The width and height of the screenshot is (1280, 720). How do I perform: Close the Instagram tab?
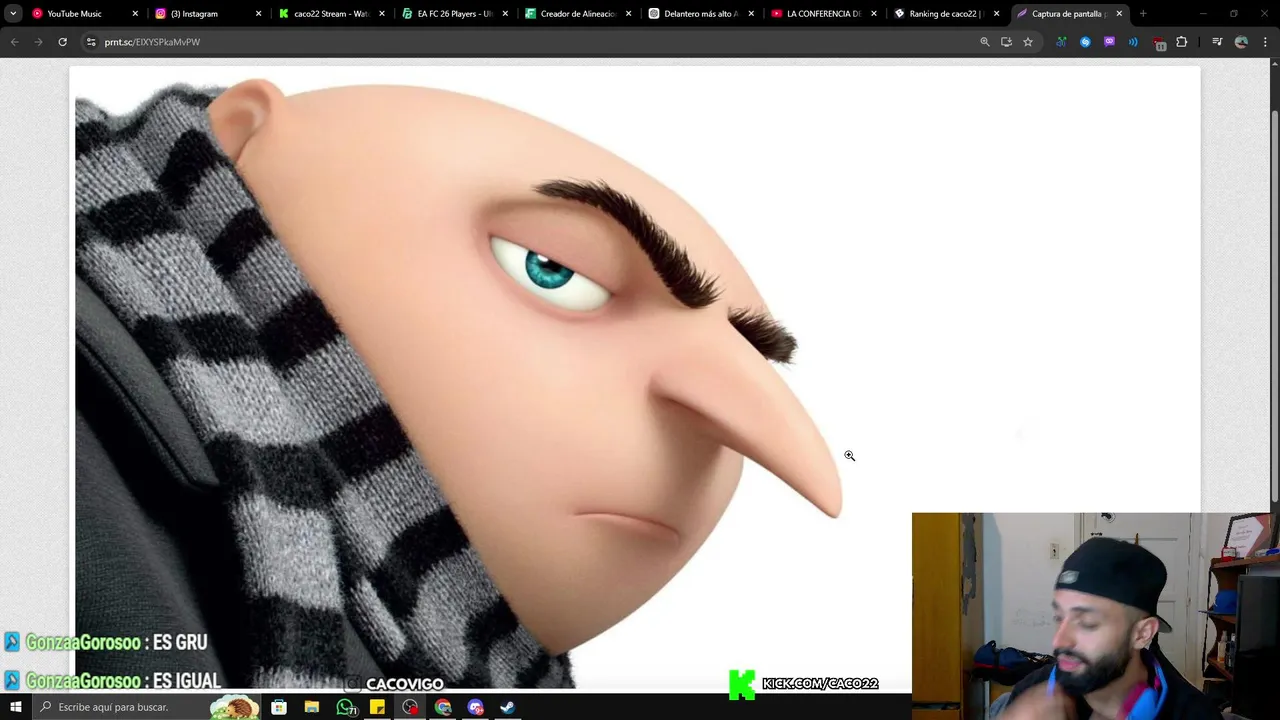pos(258,14)
